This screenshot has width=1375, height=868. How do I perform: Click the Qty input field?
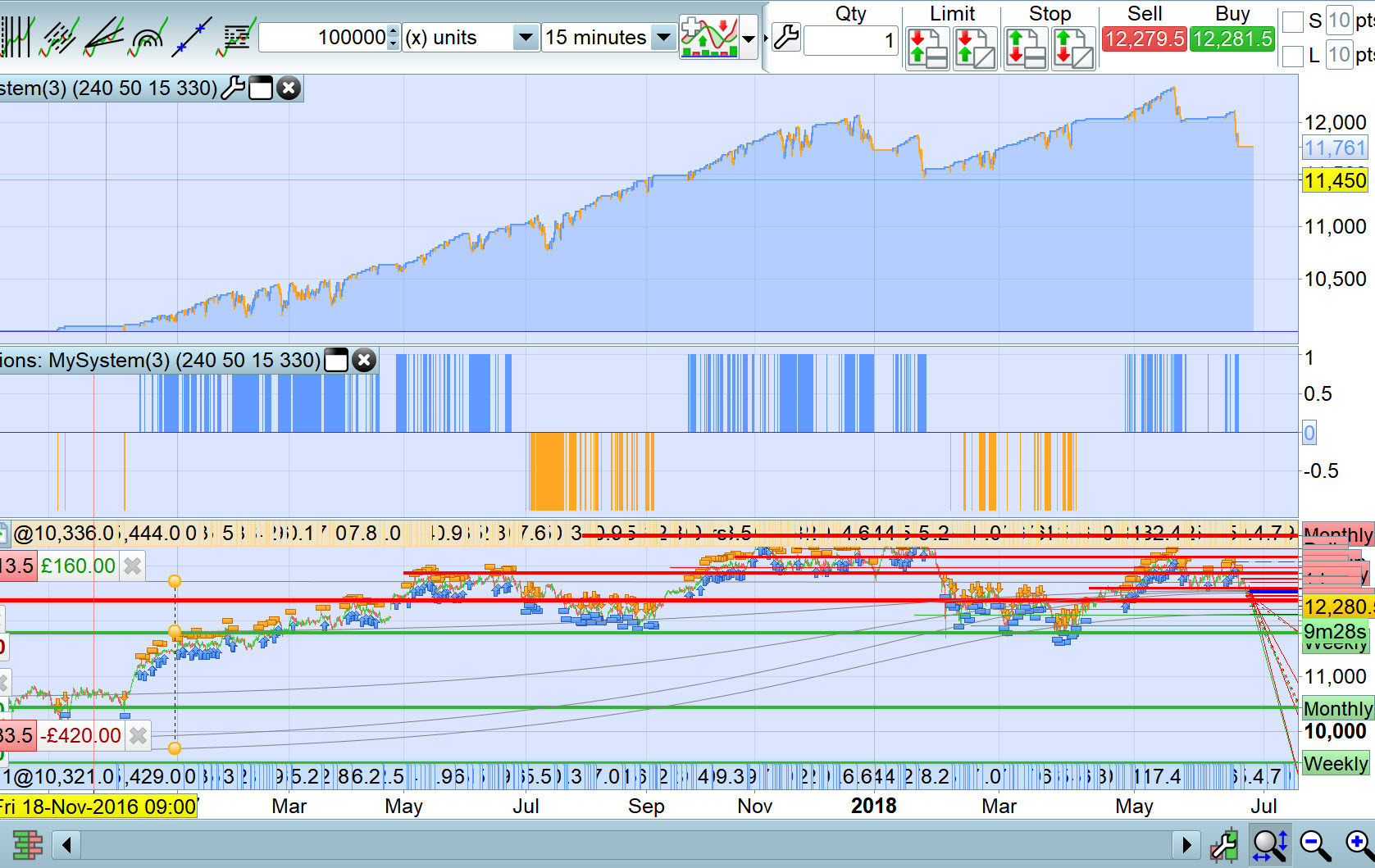(851, 41)
